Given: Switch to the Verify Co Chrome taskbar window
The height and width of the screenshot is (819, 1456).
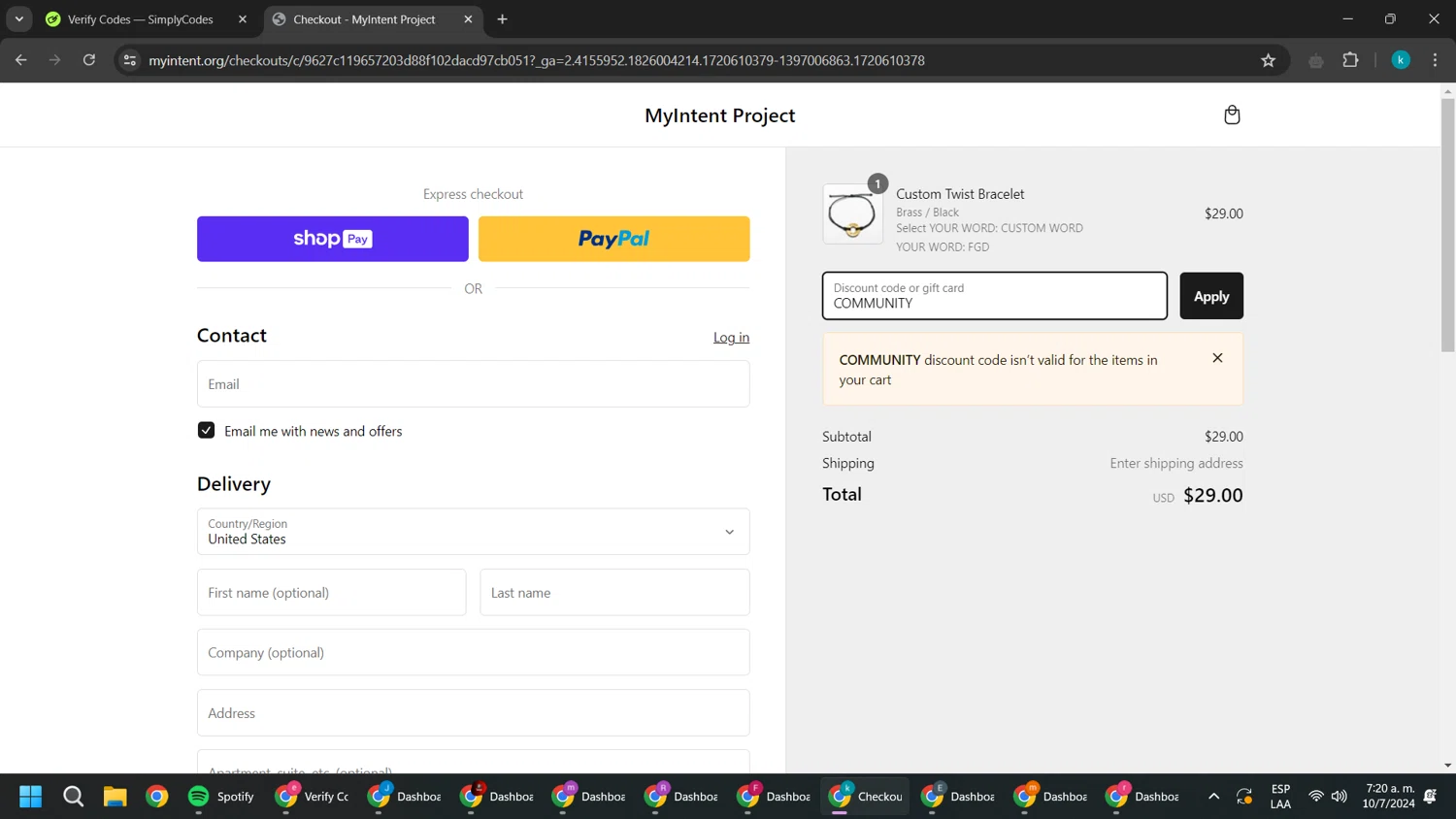Looking at the screenshot, I should [313, 797].
